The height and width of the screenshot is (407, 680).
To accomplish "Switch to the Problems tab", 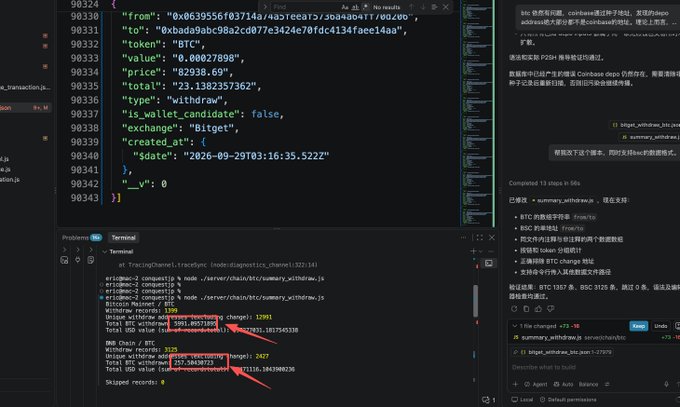I will [82, 237].
